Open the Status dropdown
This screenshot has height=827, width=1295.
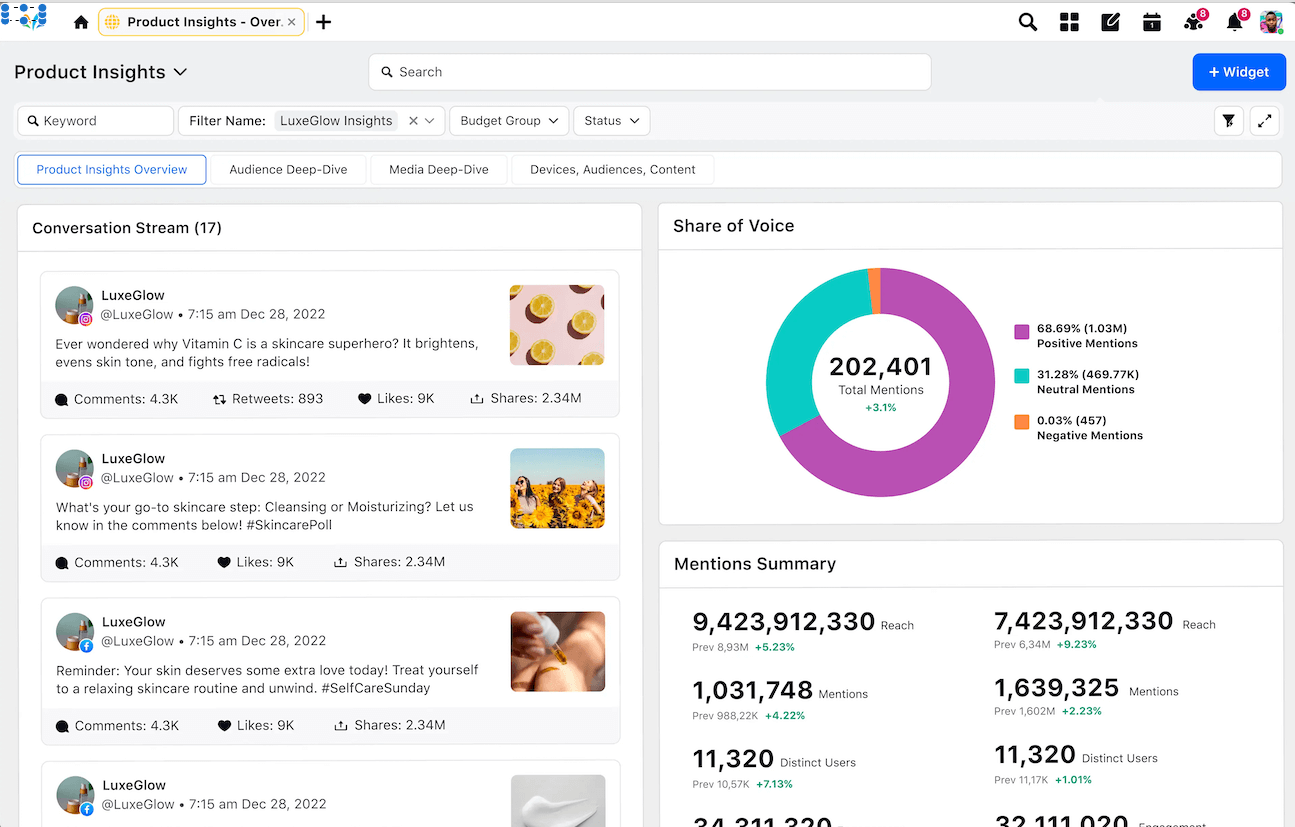(612, 121)
